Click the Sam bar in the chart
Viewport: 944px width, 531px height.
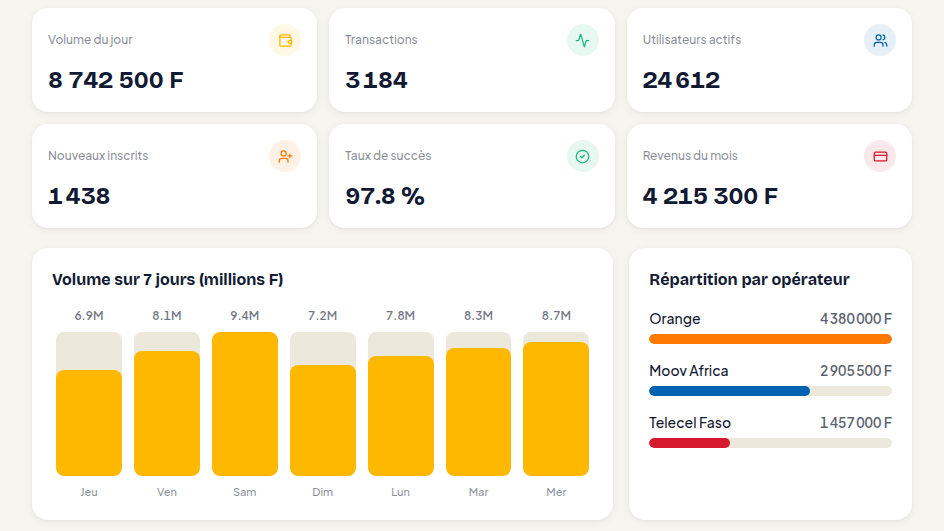coord(245,404)
